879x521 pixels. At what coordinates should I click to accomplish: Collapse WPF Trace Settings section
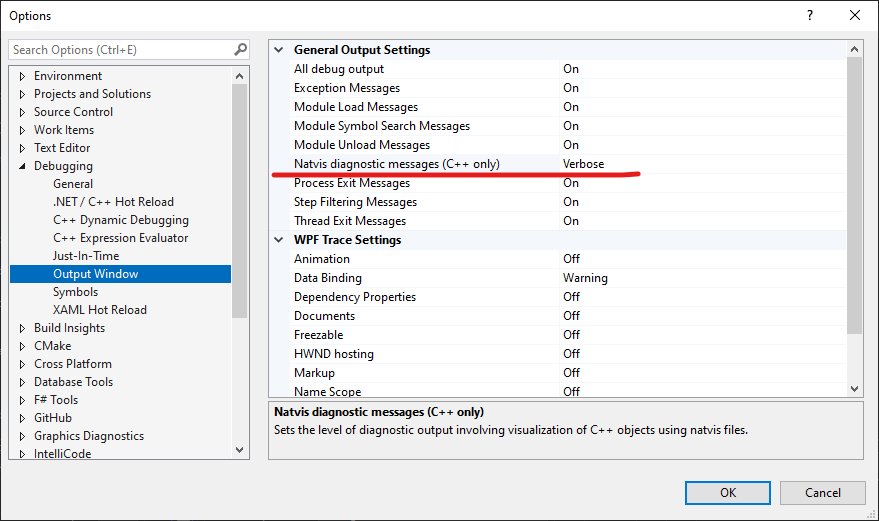(278, 240)
